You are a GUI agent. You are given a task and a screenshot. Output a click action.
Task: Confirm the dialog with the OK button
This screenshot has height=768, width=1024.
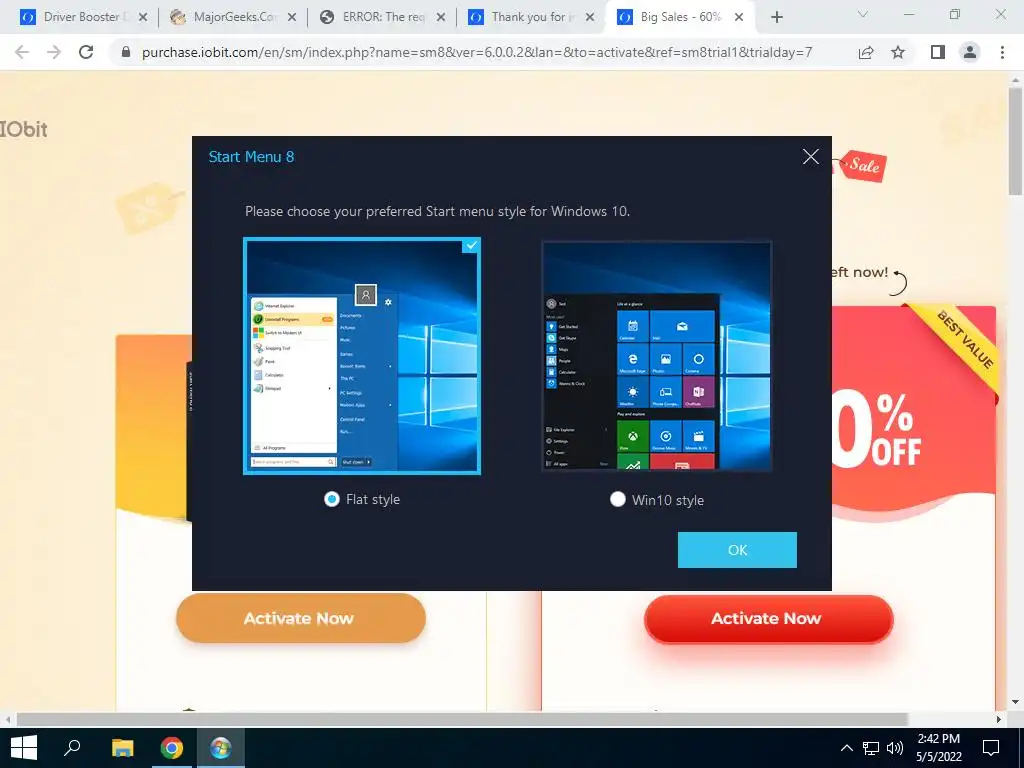coord(737,550)
